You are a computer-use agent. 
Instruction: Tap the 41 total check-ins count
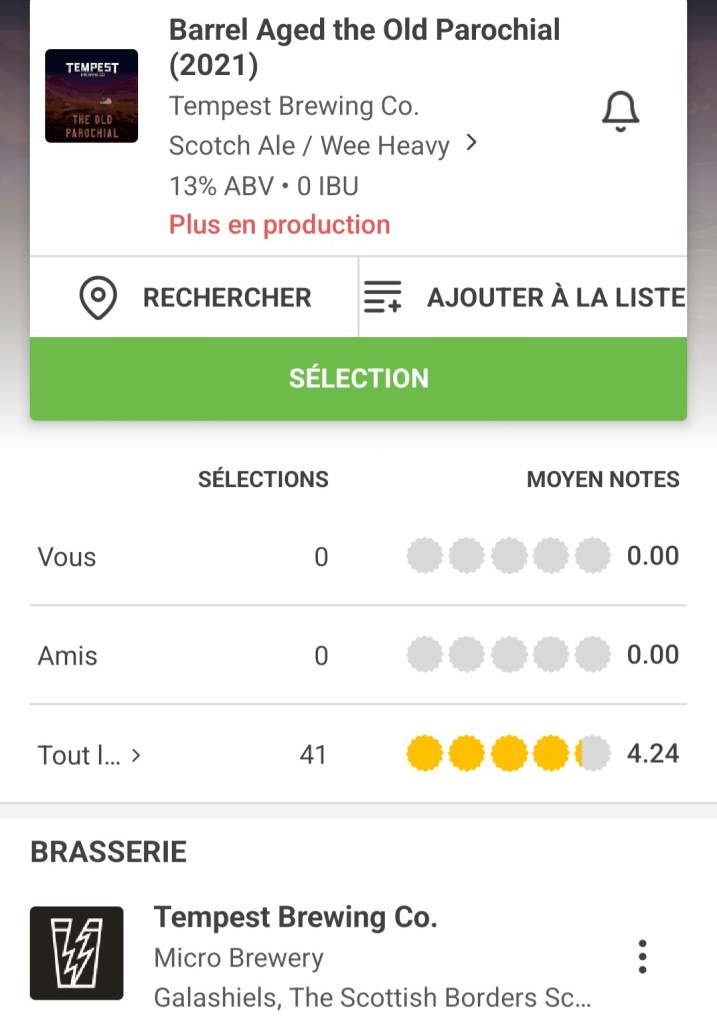313,755
